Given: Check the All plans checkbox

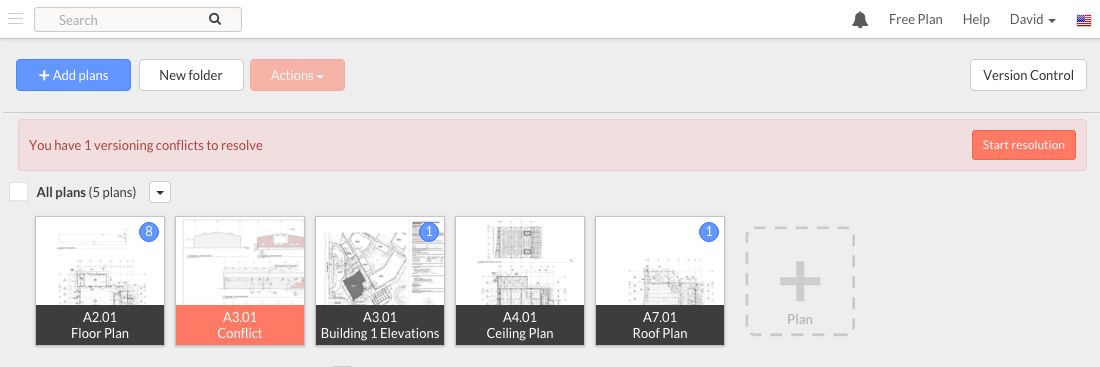Looking at the screenshot, I should pos(19,192).
